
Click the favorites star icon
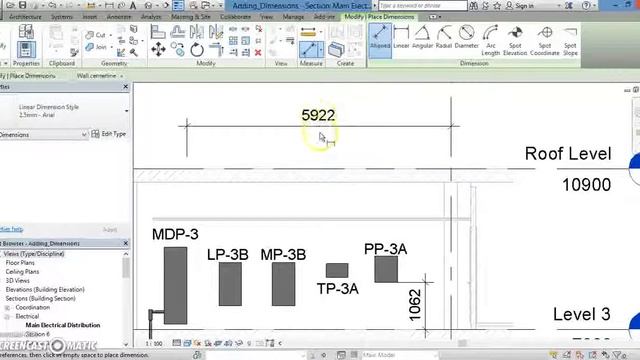tap(497, 6)
